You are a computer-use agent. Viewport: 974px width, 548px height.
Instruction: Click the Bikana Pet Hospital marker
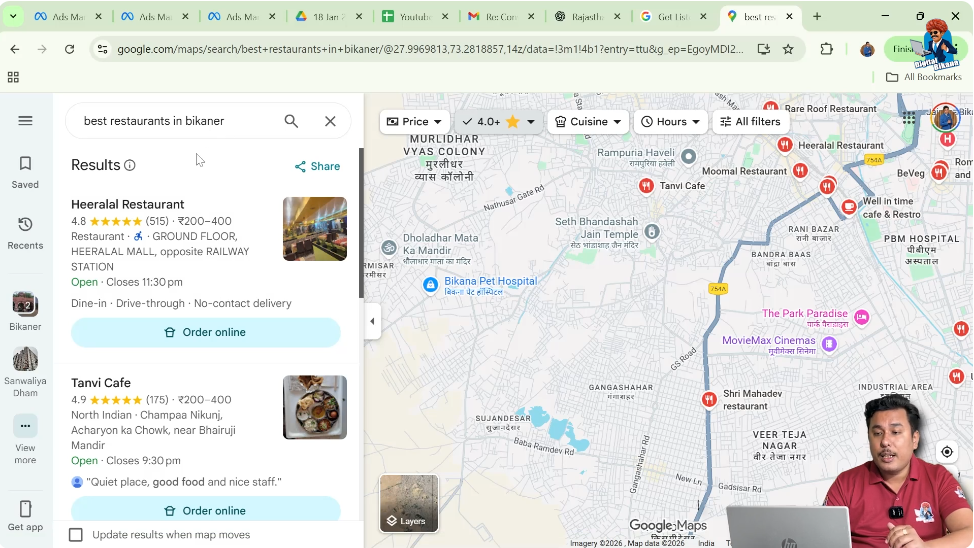pos(430,285)
